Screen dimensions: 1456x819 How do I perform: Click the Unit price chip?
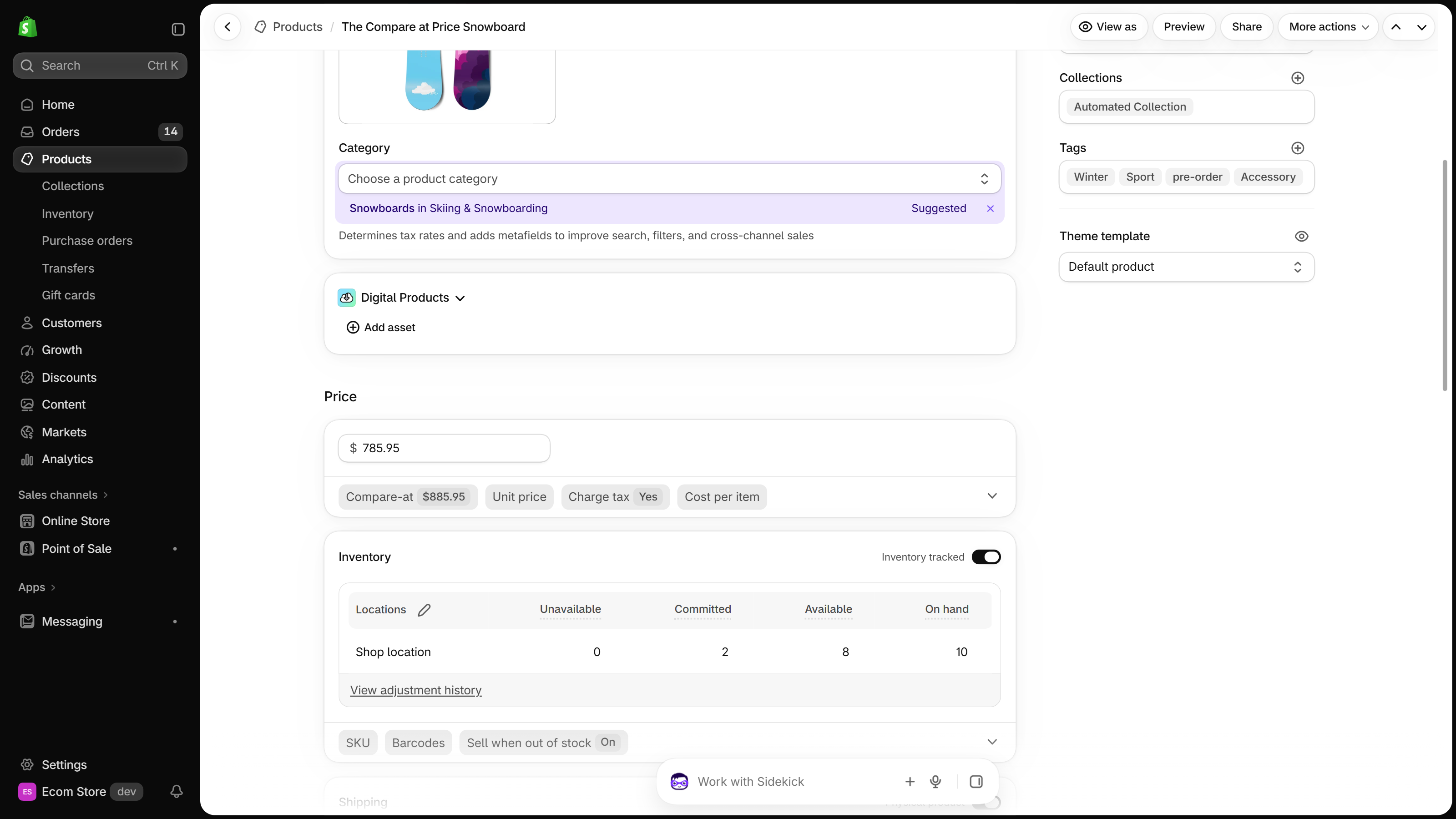pos(519,497)
